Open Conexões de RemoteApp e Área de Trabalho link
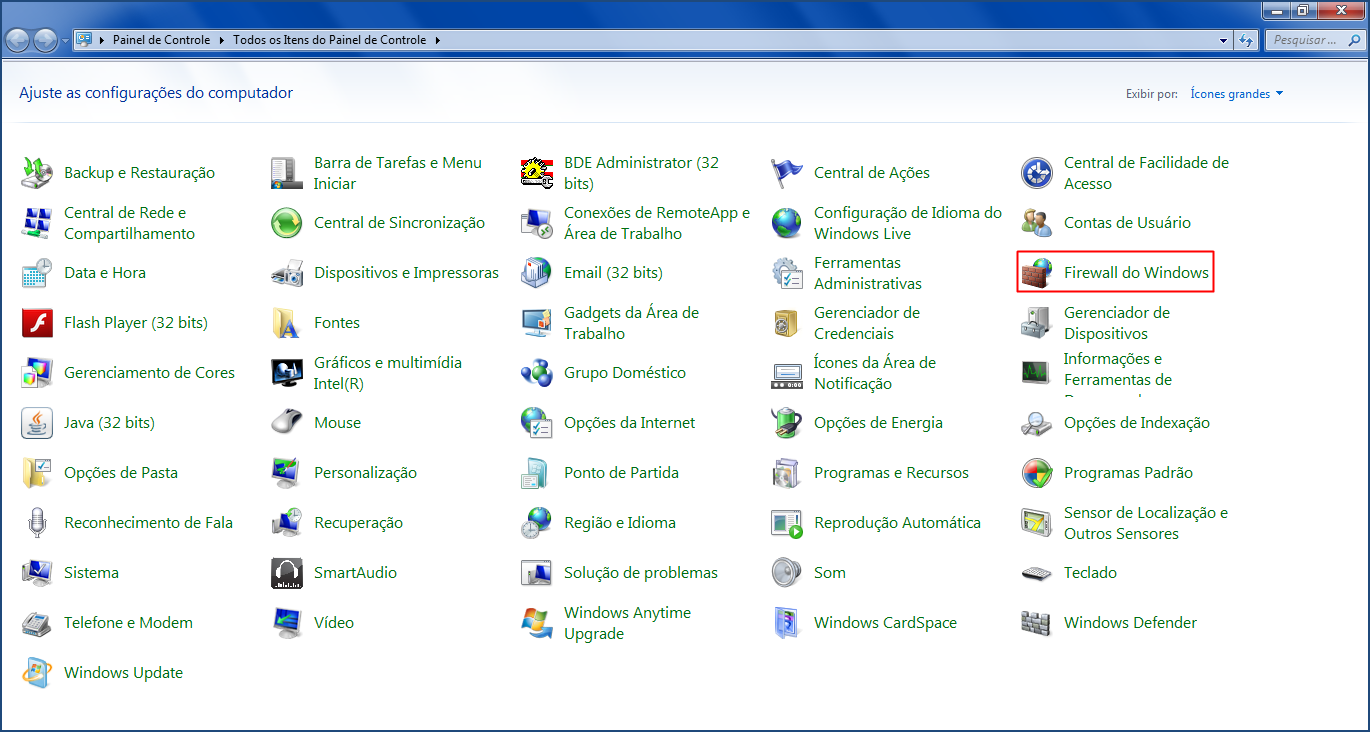The image size is (1370, 732). point(657,223)
